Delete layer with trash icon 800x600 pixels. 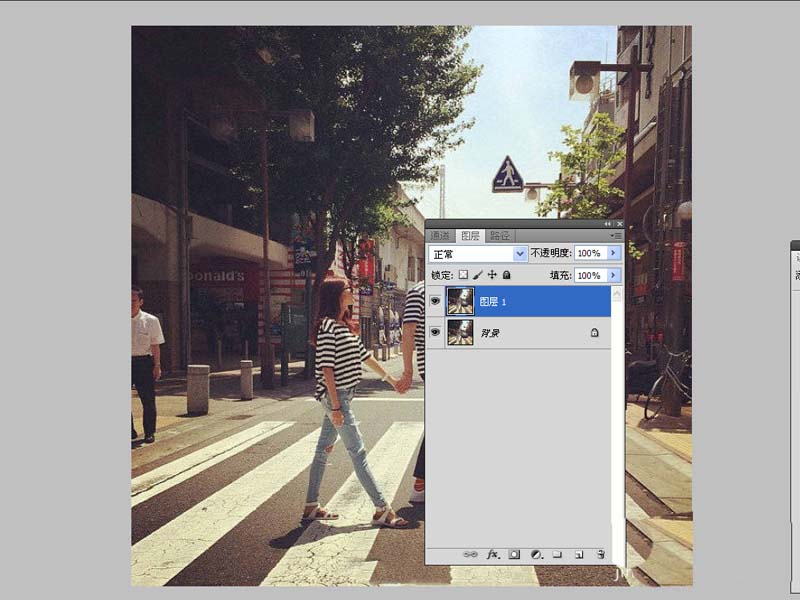601,555
